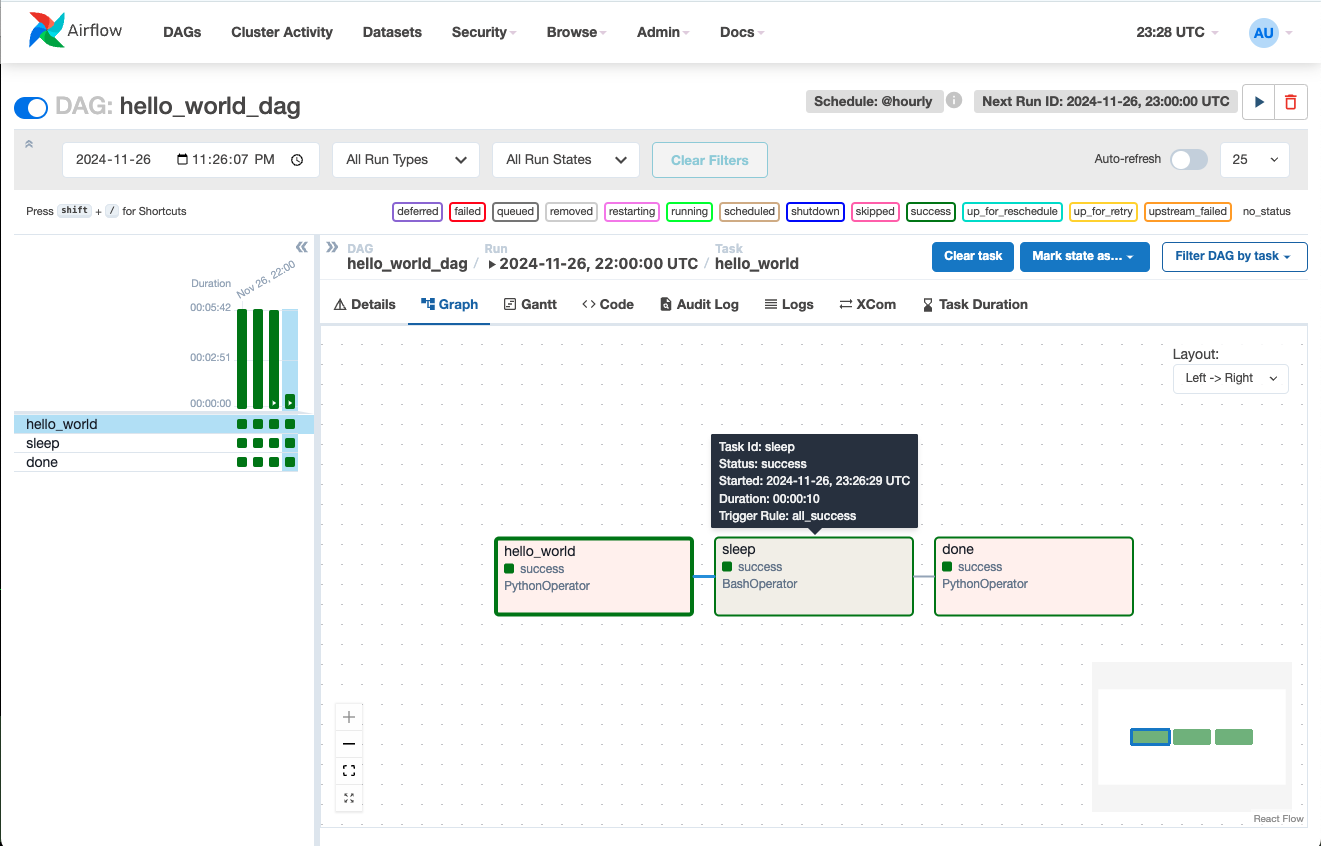Click the fit view icon in graph controls

(349, 771)
